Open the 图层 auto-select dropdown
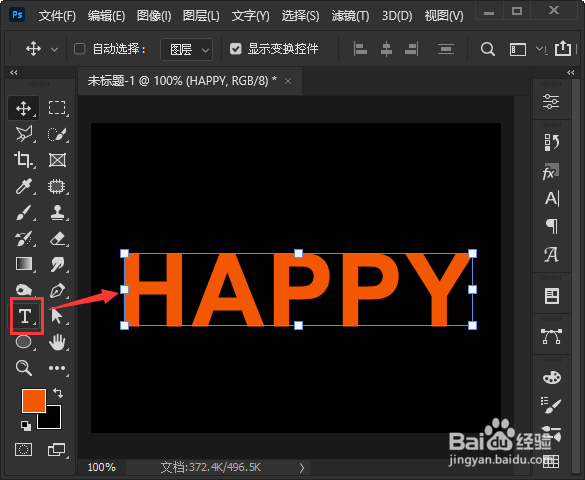The image size is (585, 480). click(x=187, y=49)
